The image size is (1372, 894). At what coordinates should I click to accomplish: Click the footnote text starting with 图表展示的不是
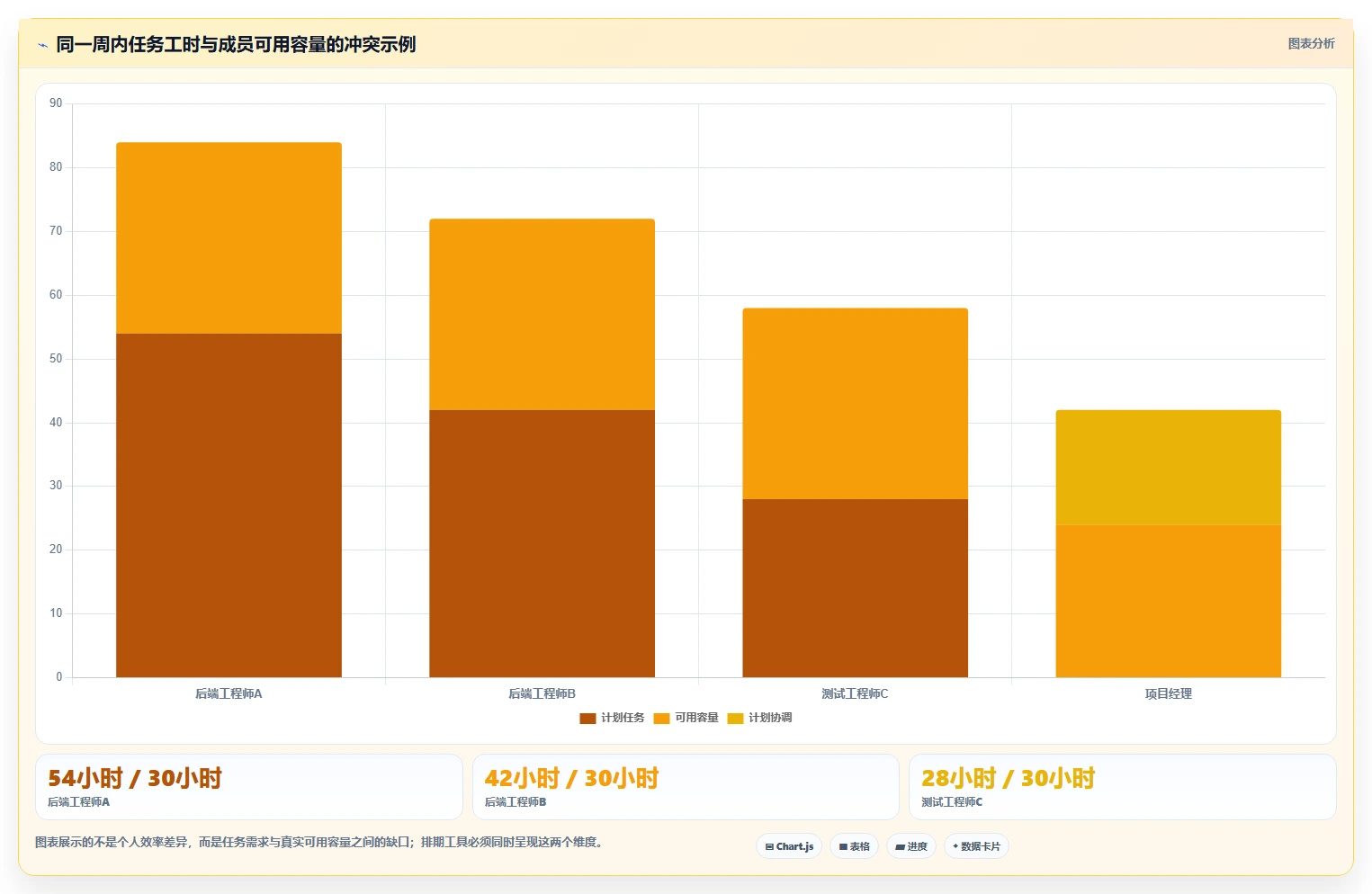[x=318, y=842]
